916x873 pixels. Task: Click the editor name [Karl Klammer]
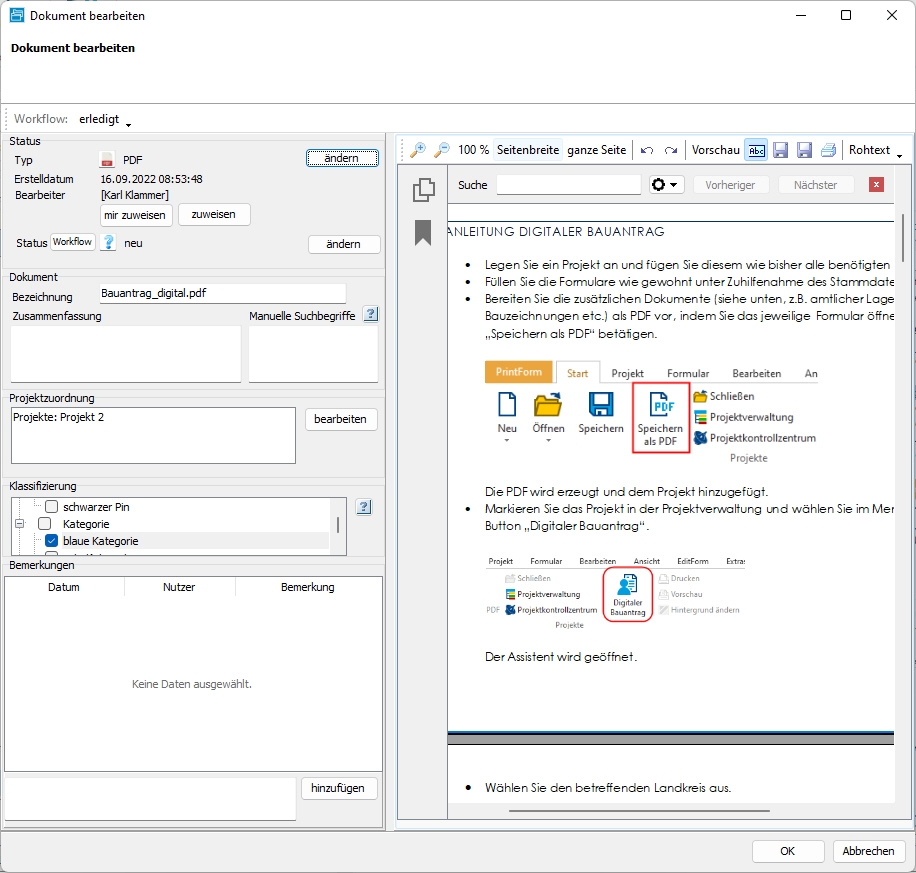(x=135, y=195)
